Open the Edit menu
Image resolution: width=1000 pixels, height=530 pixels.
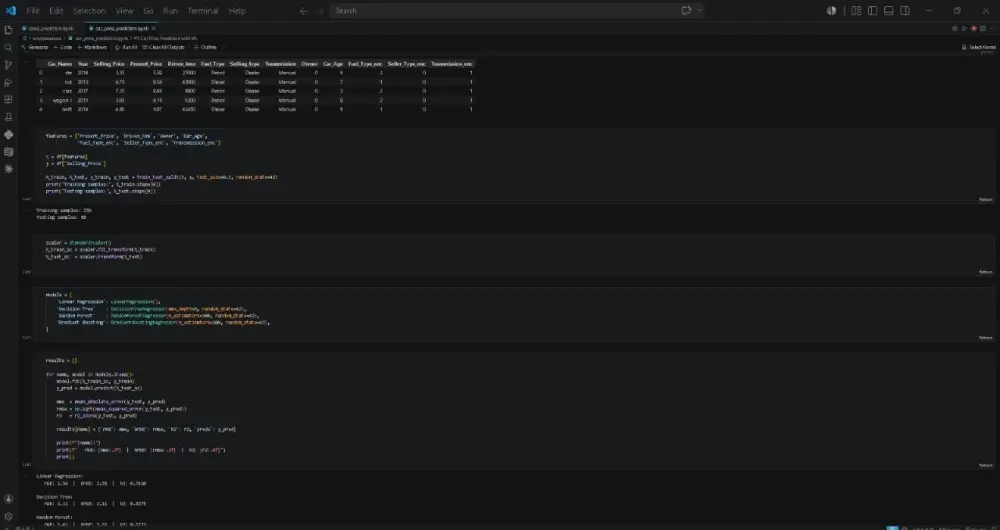click(56, 11)
